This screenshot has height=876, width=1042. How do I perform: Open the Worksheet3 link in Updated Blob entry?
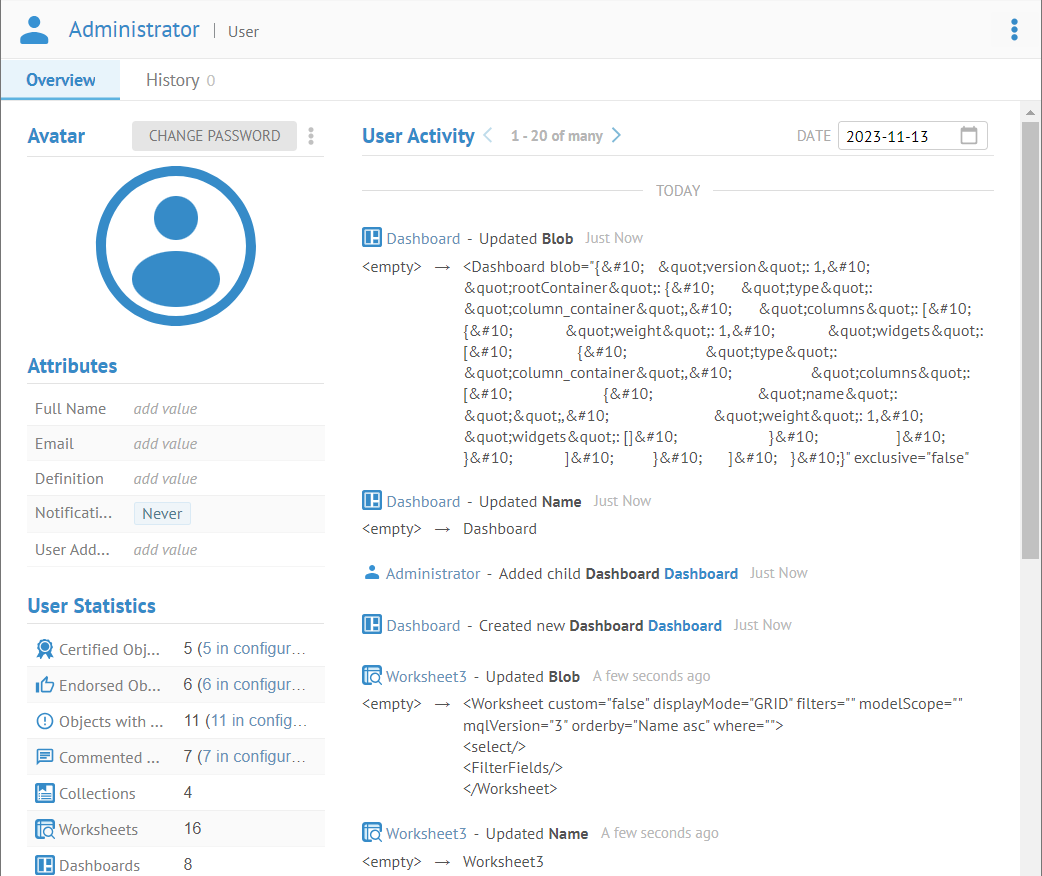426,677
